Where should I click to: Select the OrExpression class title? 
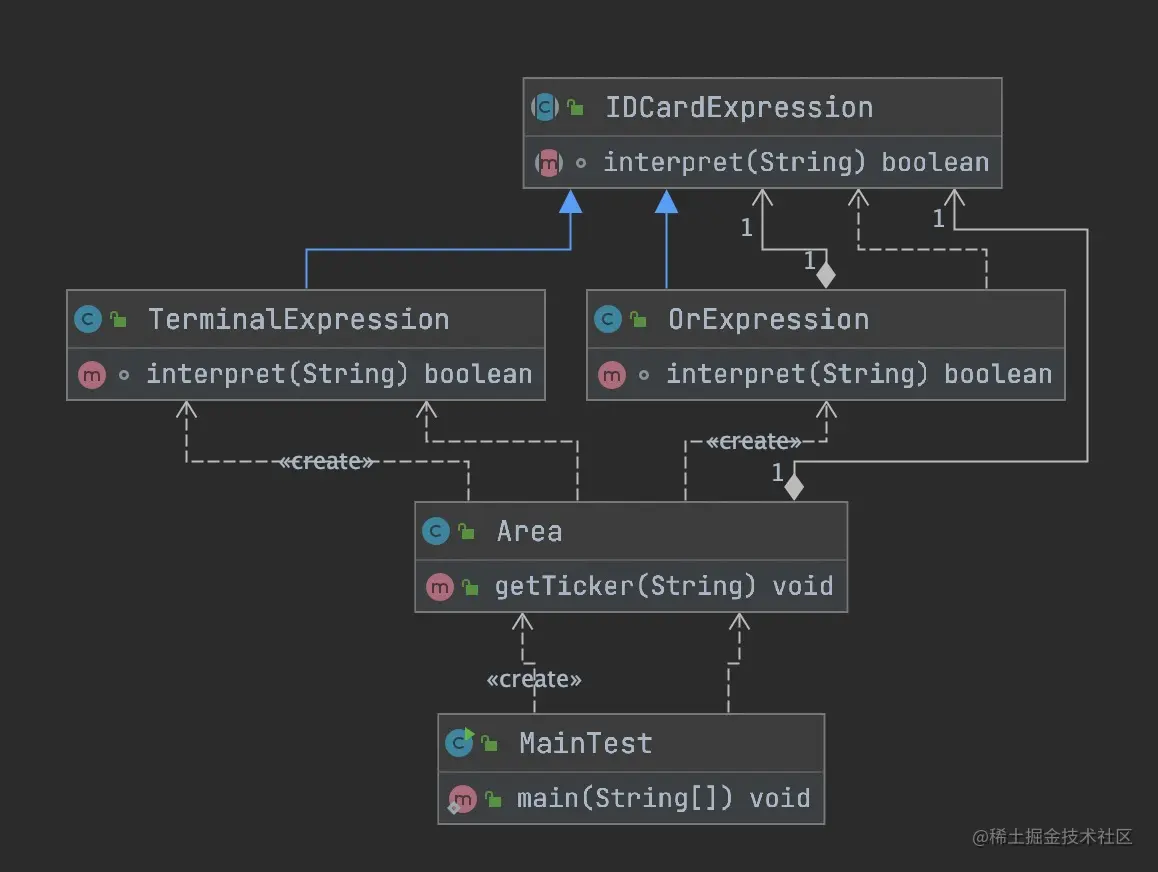point(768,320)
